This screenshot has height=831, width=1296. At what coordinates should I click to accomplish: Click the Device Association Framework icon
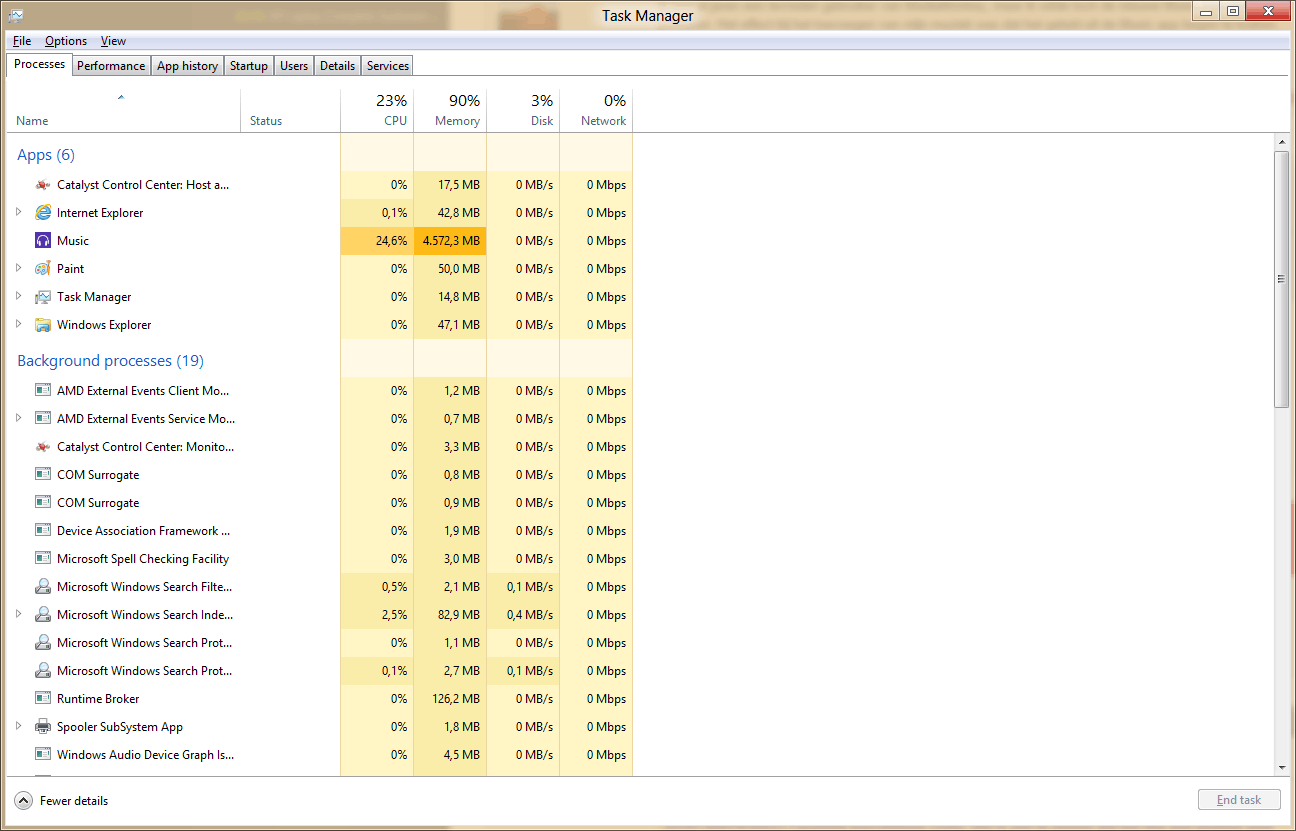click(x=43, y=531)
